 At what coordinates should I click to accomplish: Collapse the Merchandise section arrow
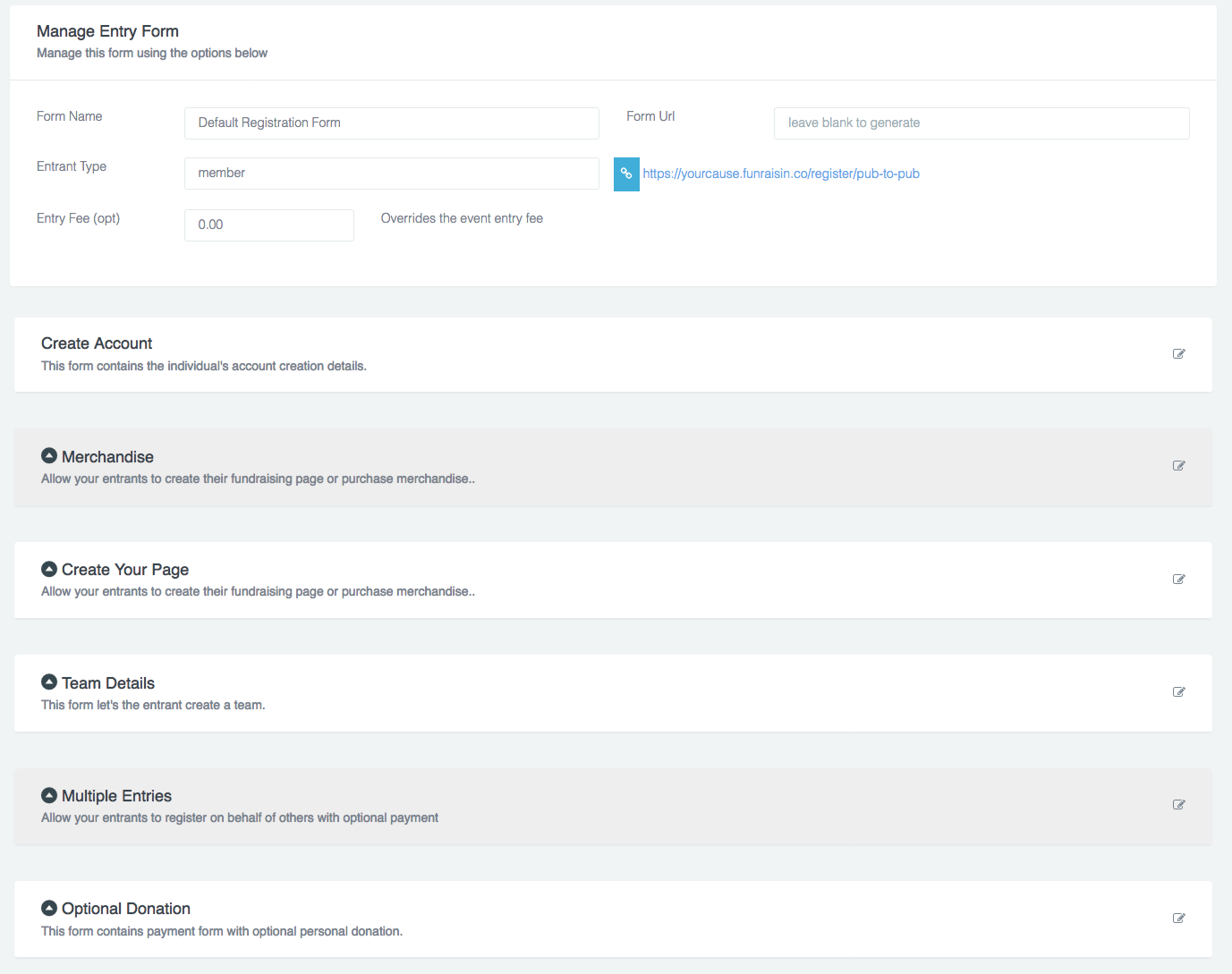point(49,456)
